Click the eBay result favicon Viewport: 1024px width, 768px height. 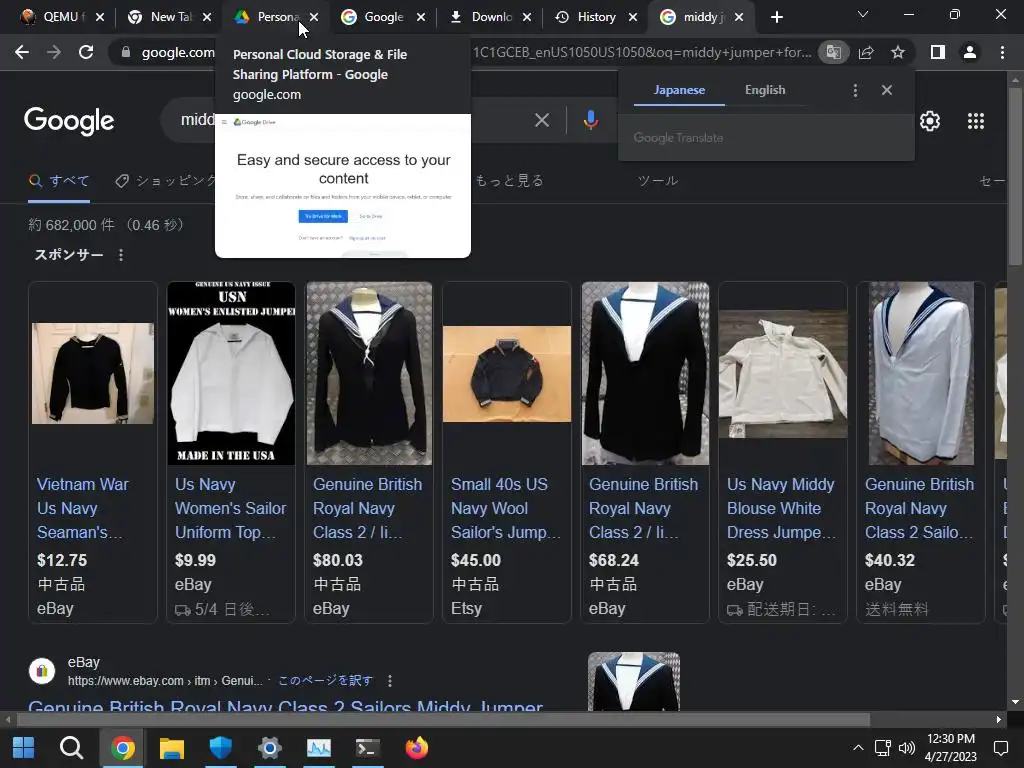click(42, 671)
